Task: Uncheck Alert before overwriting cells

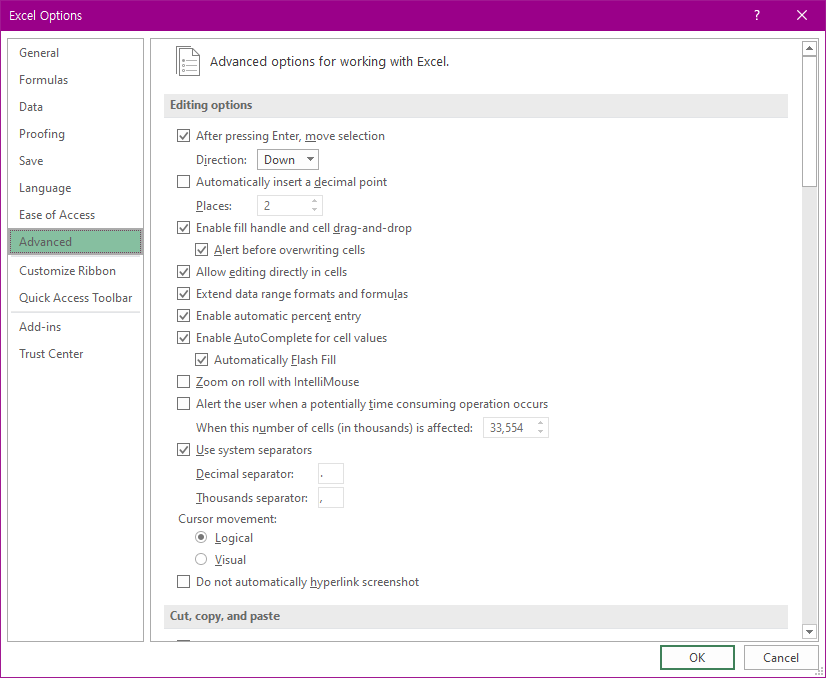Action: pos(201,250)
